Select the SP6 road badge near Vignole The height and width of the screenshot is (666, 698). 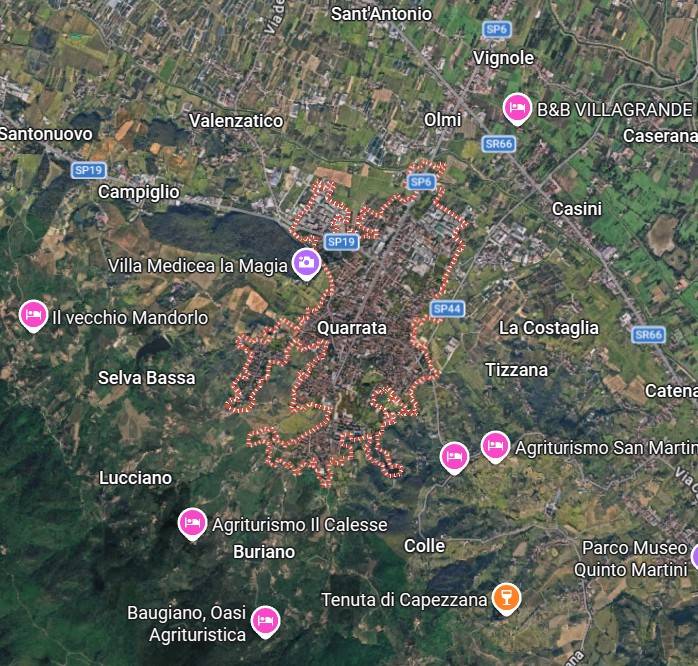click(x=496, y=30)
